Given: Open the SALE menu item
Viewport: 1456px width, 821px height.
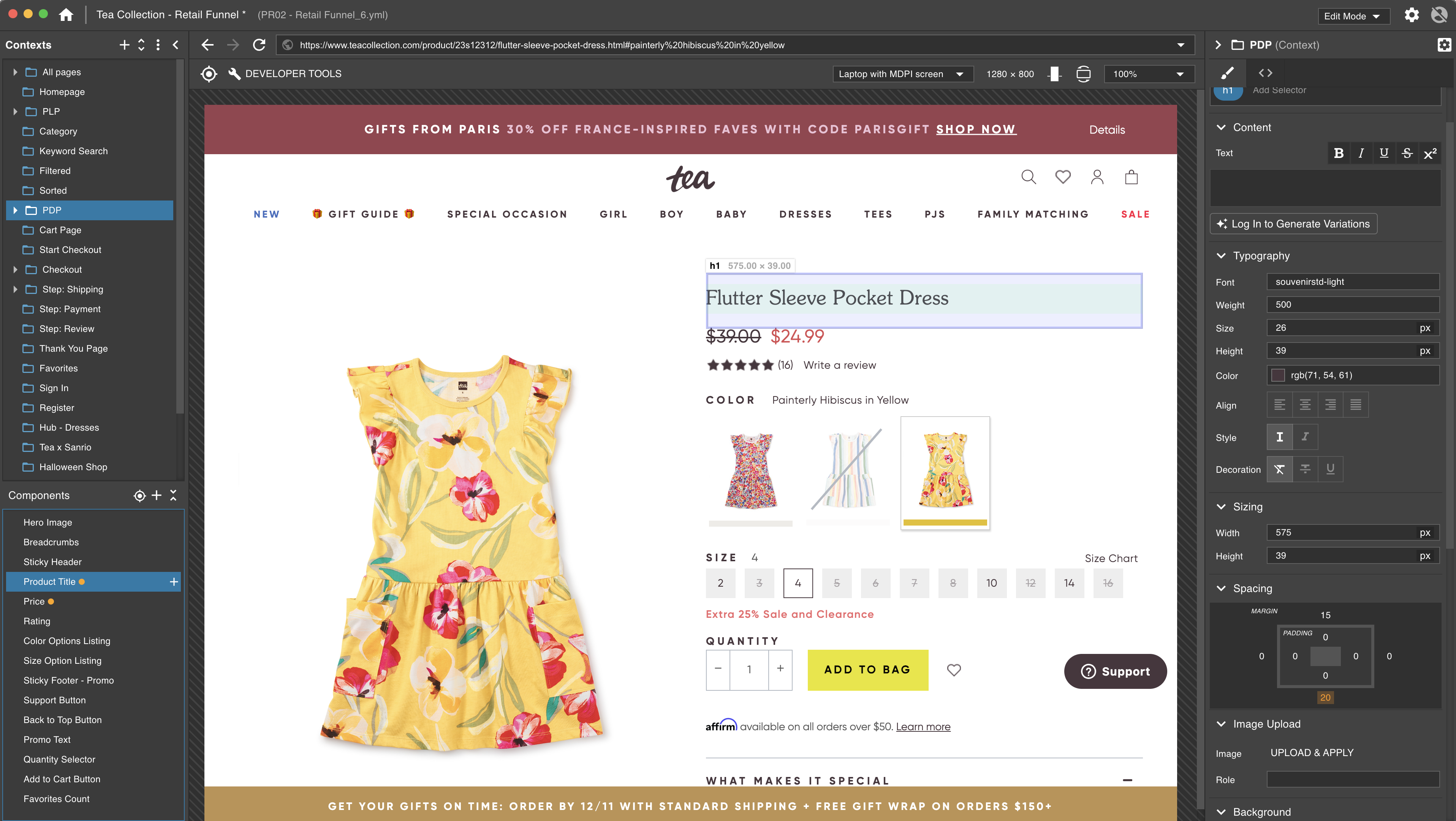Looking at the screenshot, I should [x=1135, y=214].
